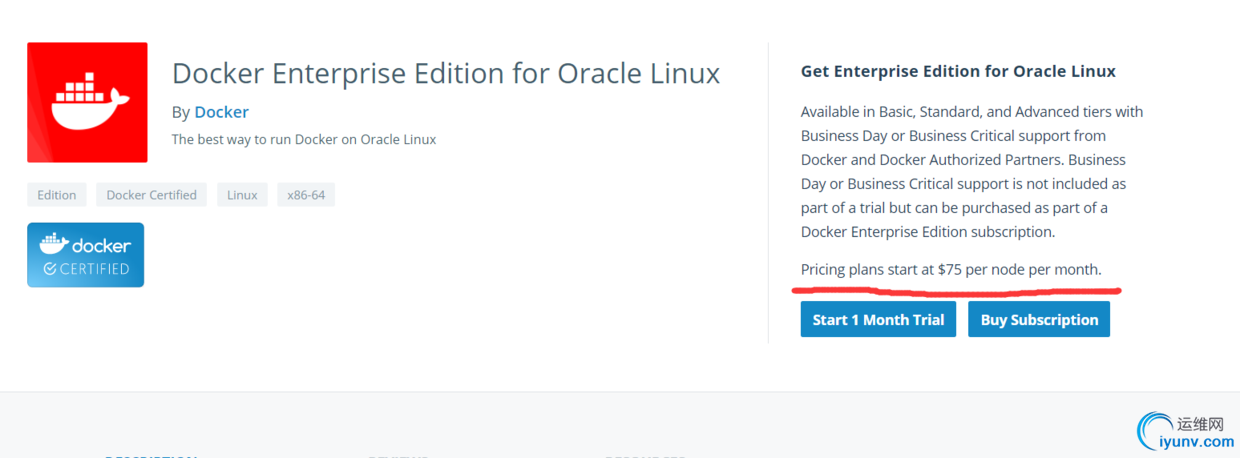The height and width of the screenshot is (458, 1240).
Task: Select the Docker Certified tag
Action: pos(152,195)
